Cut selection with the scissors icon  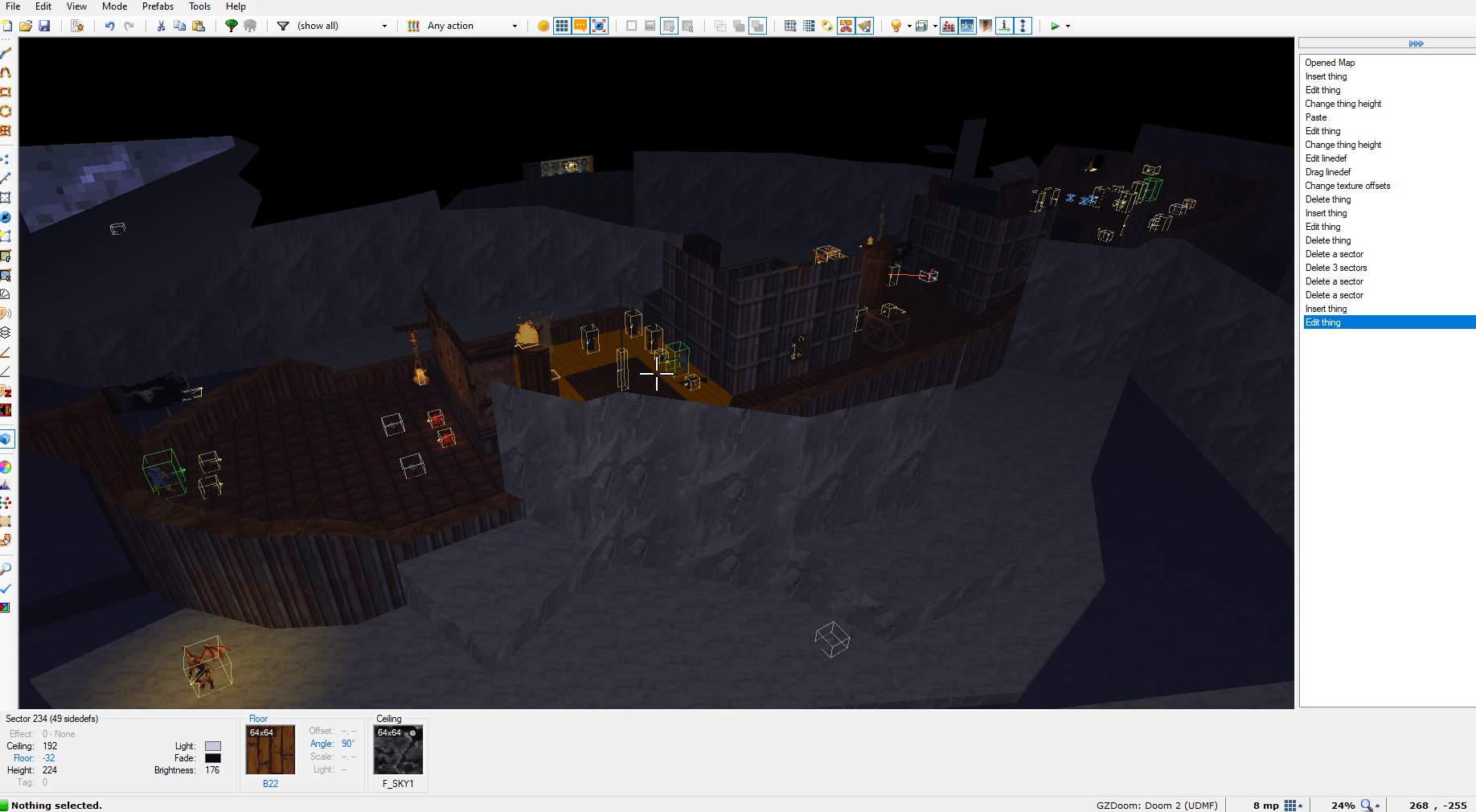click(x=161, y=26)
